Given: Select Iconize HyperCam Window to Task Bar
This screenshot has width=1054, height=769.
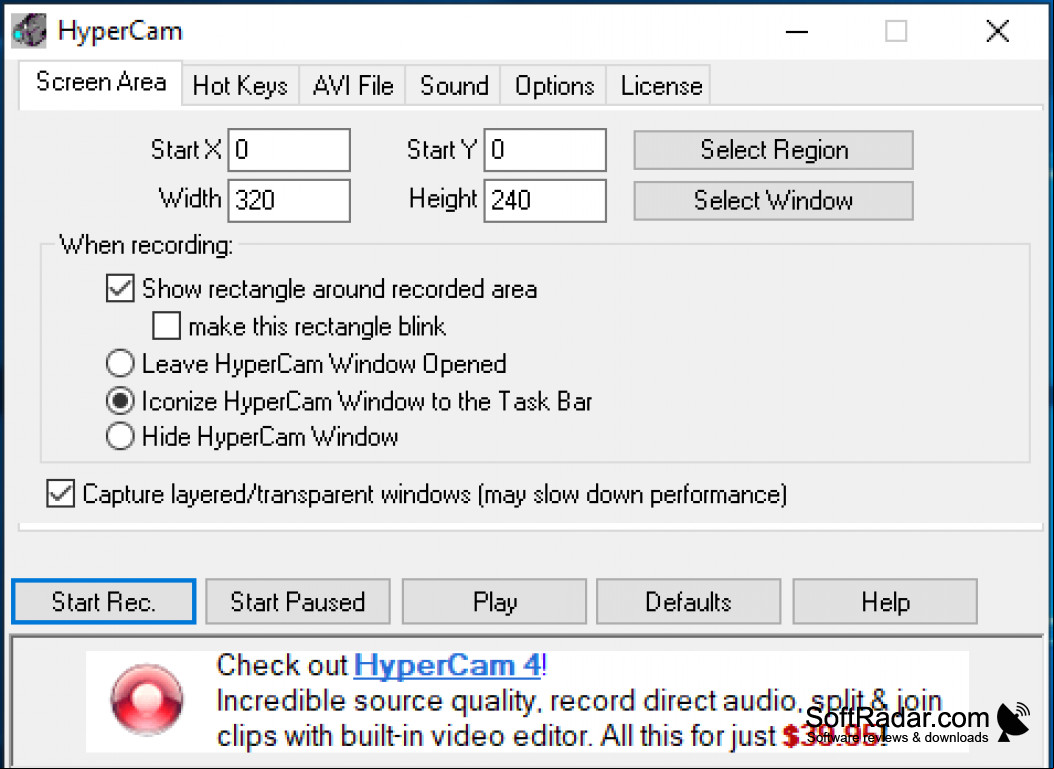Looking at the screenshot, I should (x=120, y=401).
